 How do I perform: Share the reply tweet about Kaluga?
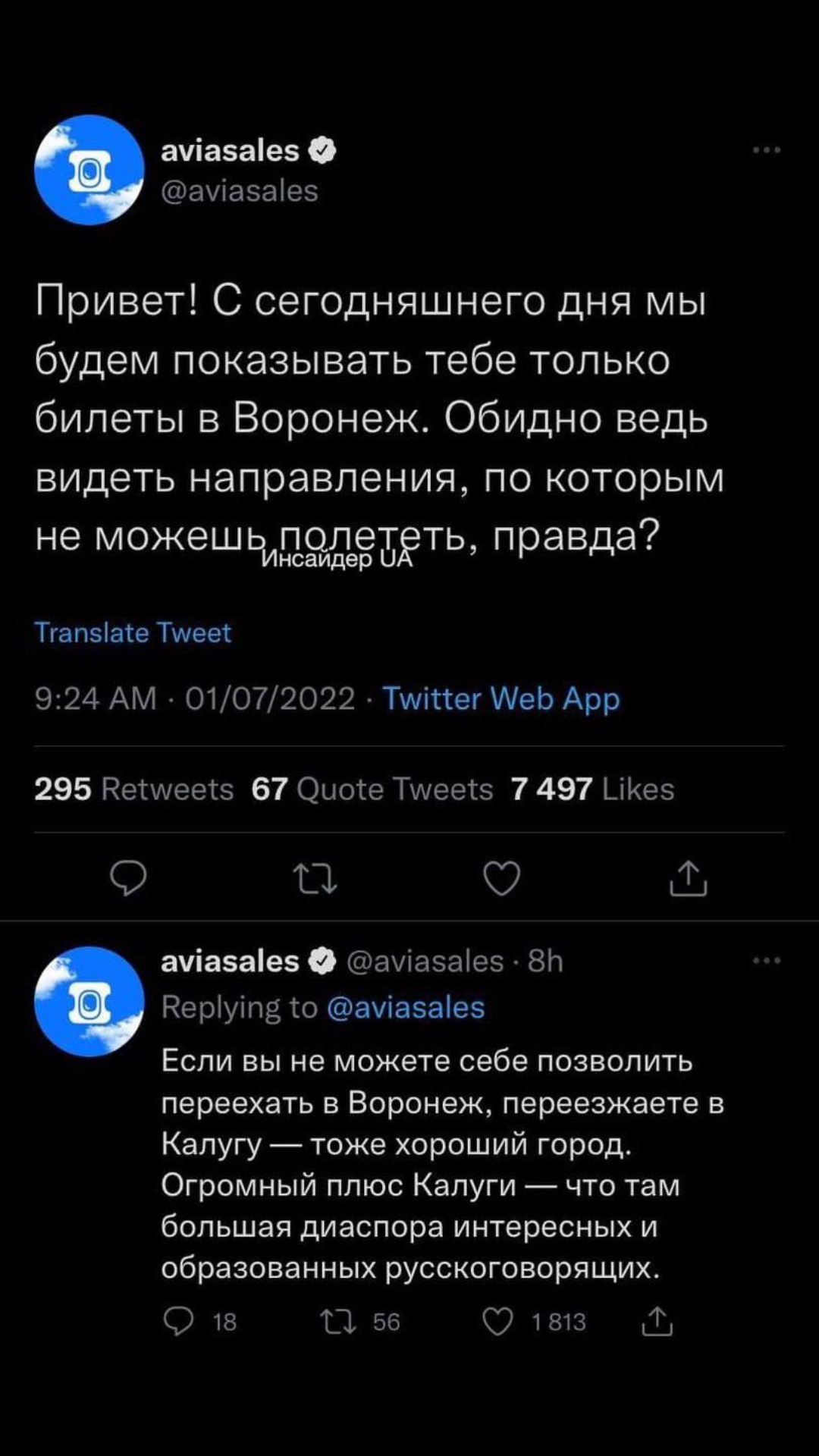coord(657,1321)
